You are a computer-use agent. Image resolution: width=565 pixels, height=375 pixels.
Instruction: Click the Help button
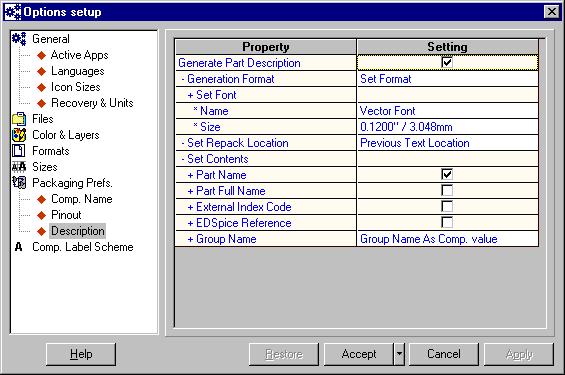pyautogui.click(x=81, y=354)
